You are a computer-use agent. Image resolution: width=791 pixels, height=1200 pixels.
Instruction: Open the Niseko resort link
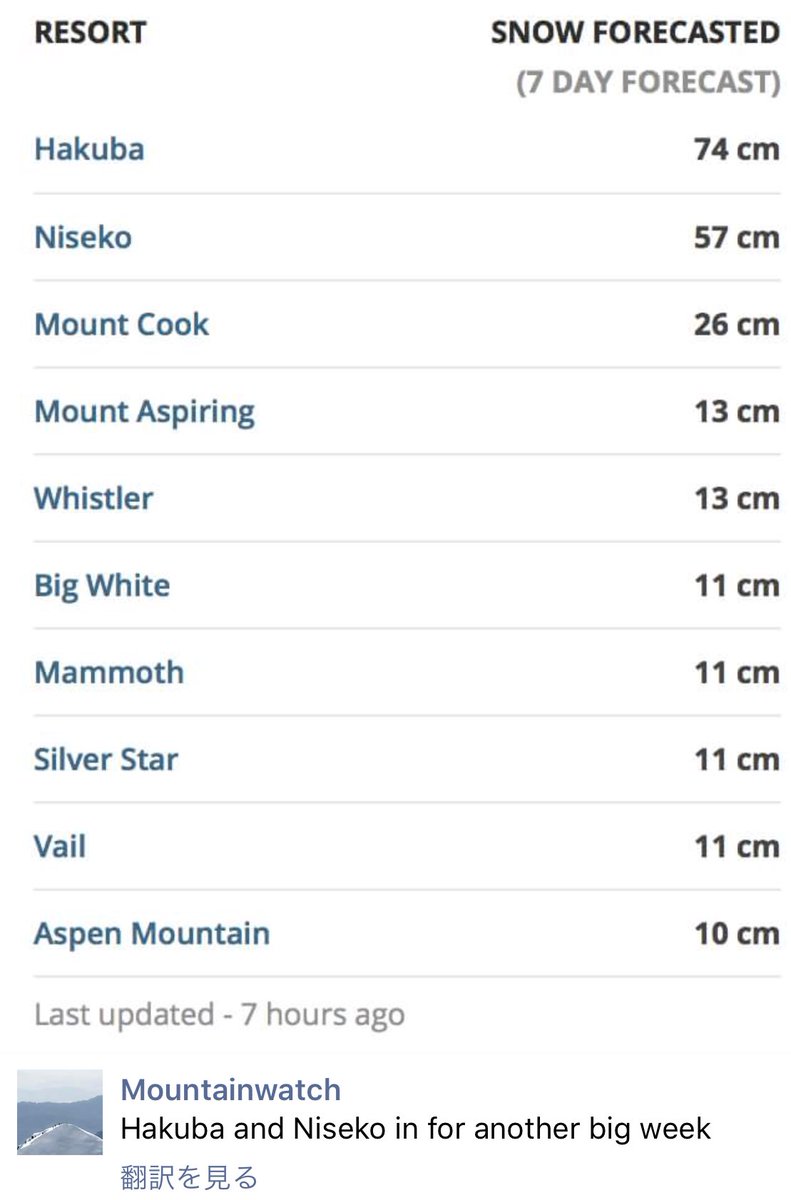click(83, 238)
